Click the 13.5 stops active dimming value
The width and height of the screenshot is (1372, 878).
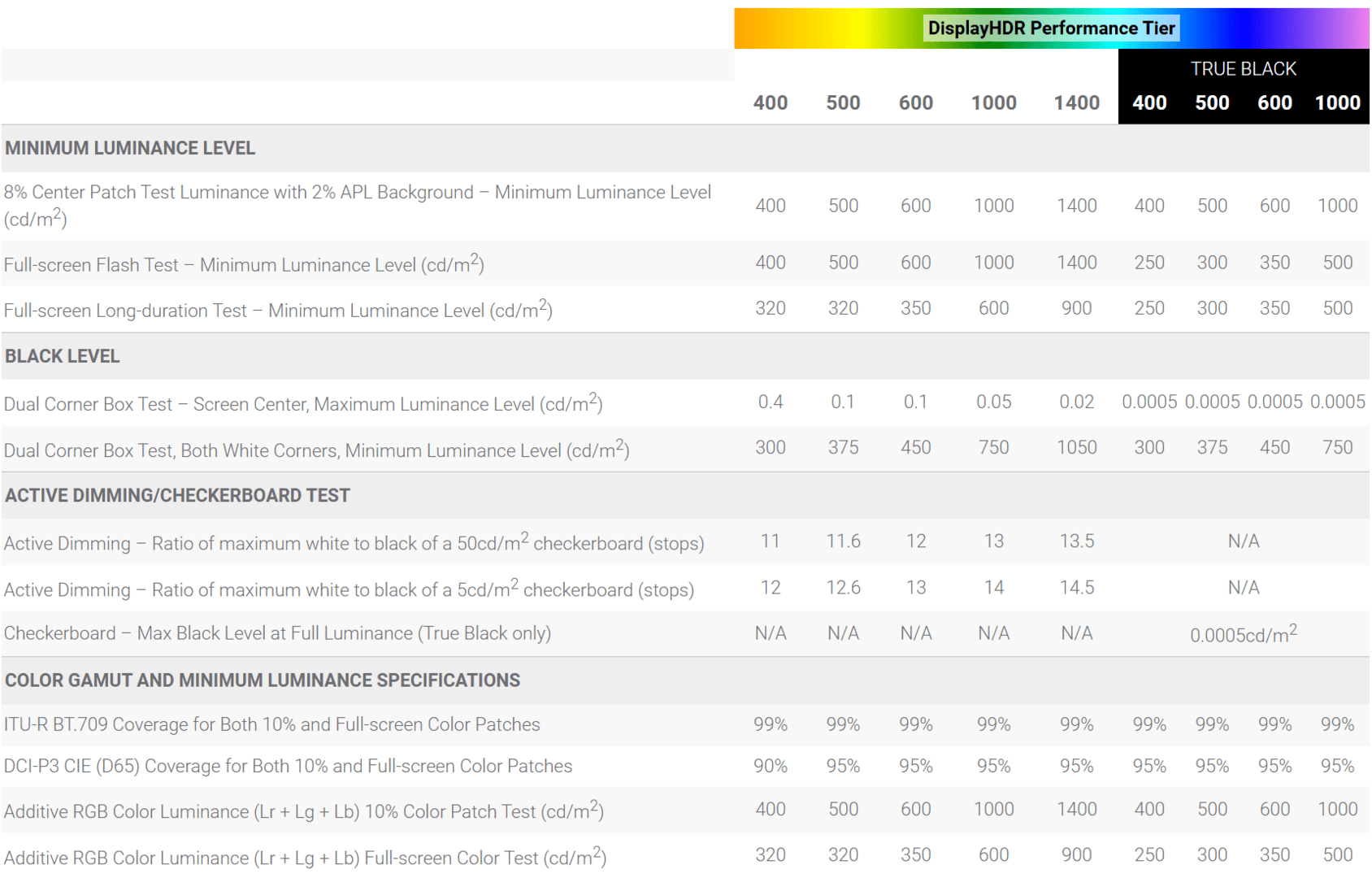[x=1076, y=541]
